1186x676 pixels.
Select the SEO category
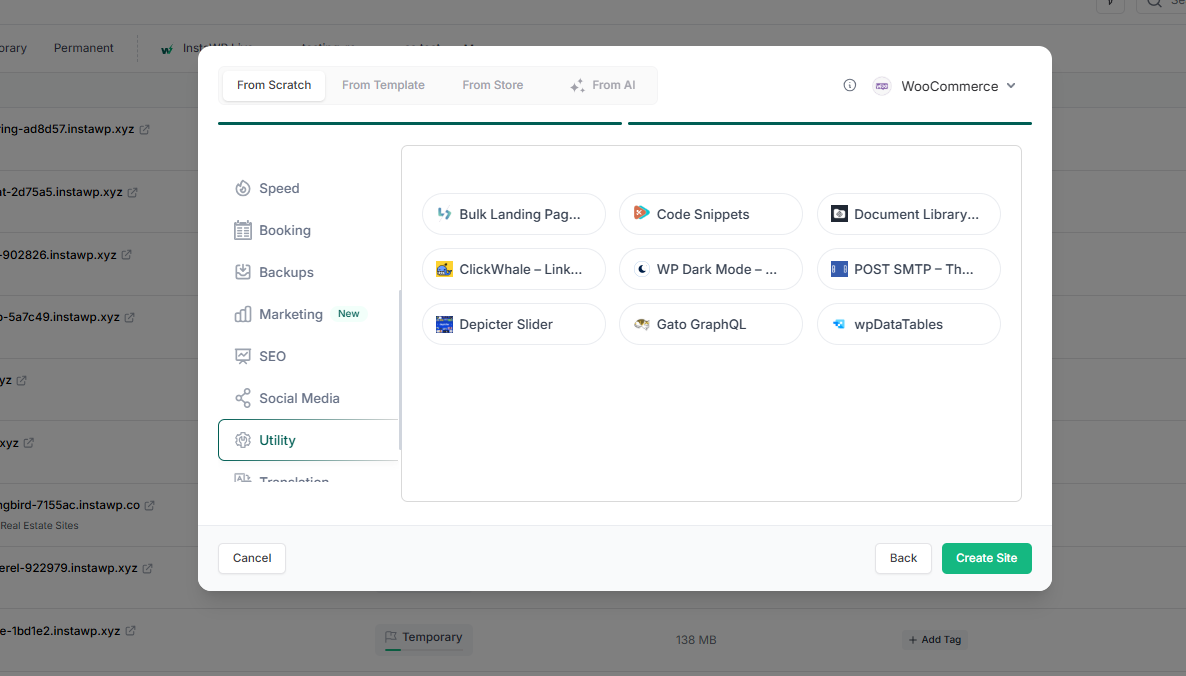click(307, 356)
